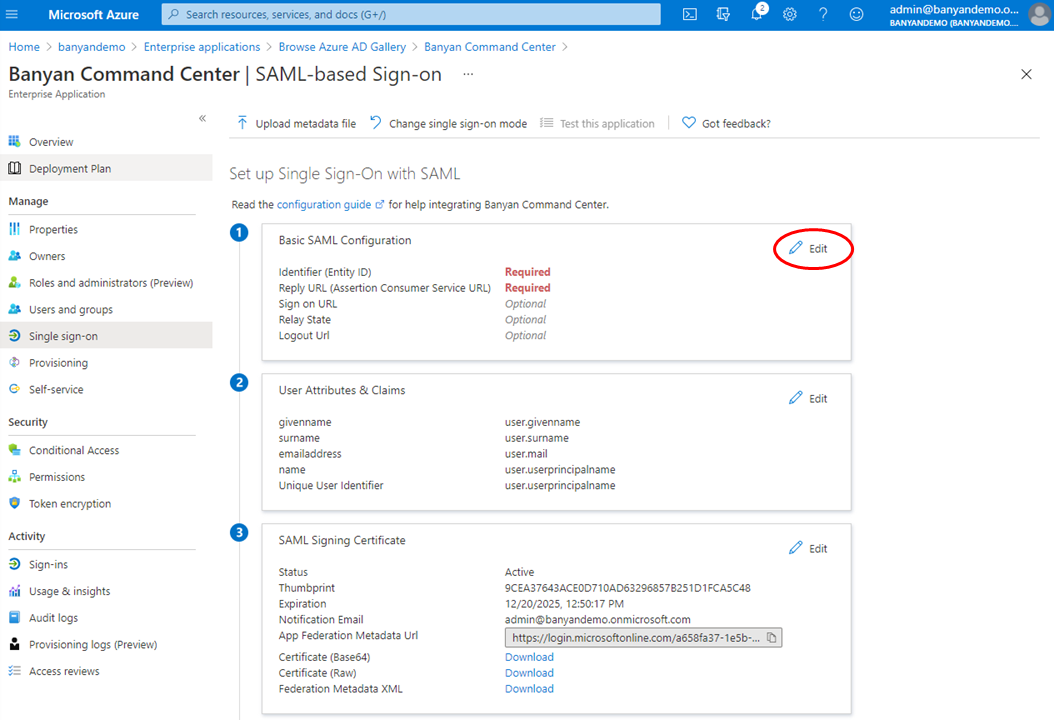The width and height of the screenshot is (1054, 720).
Task: Edit the Basic SAML Configuration
Action: tap(809, 249)
